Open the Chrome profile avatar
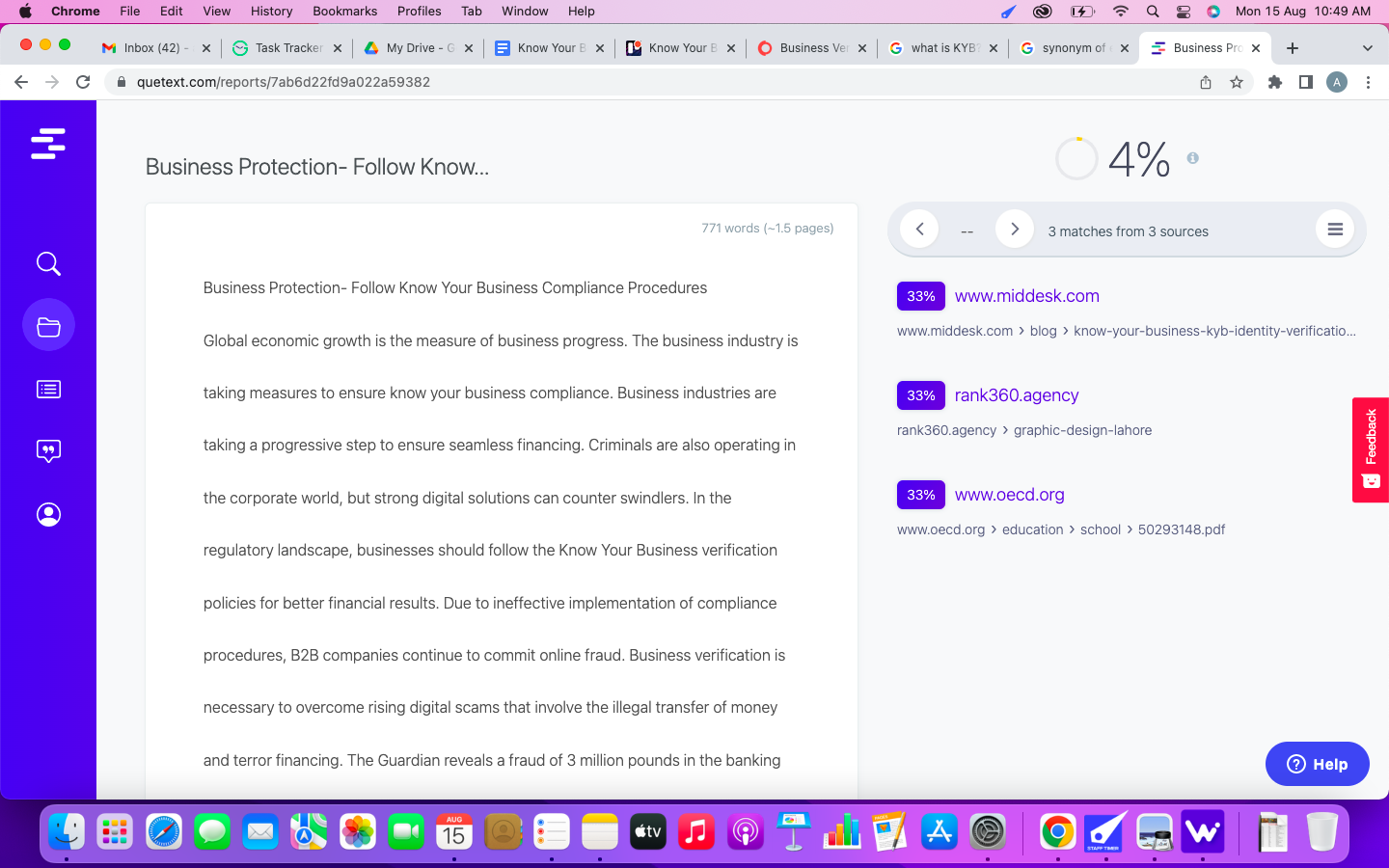 point(1337,82)
